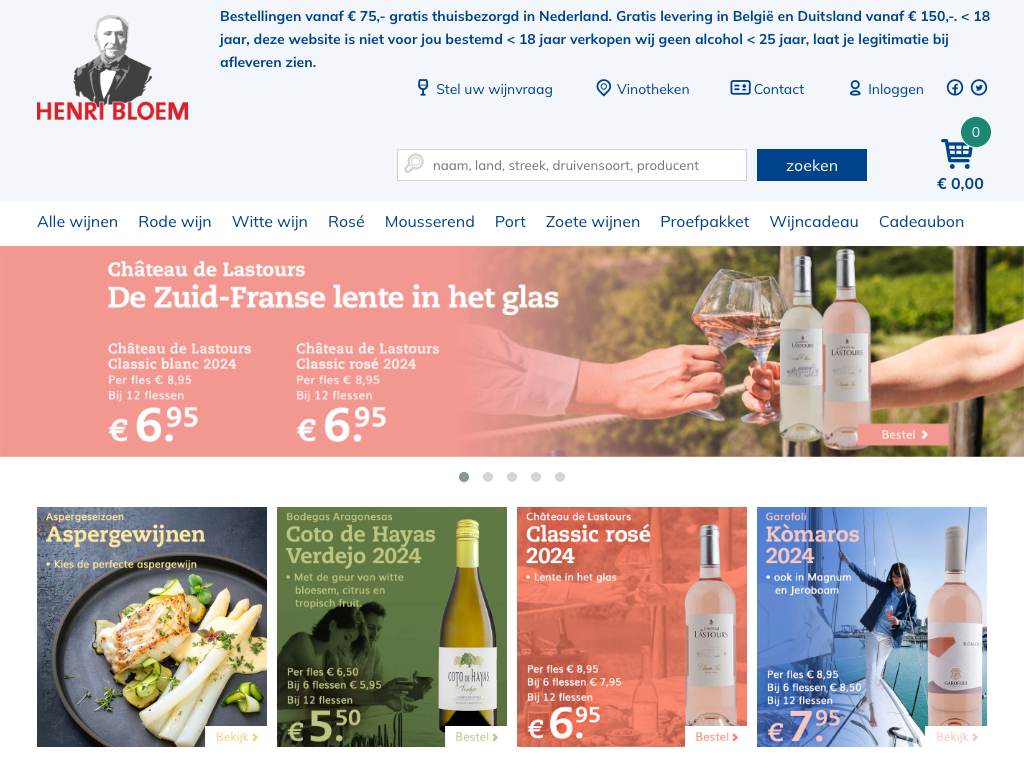Open the Rode wijn menu

click(x=175, y=222)
